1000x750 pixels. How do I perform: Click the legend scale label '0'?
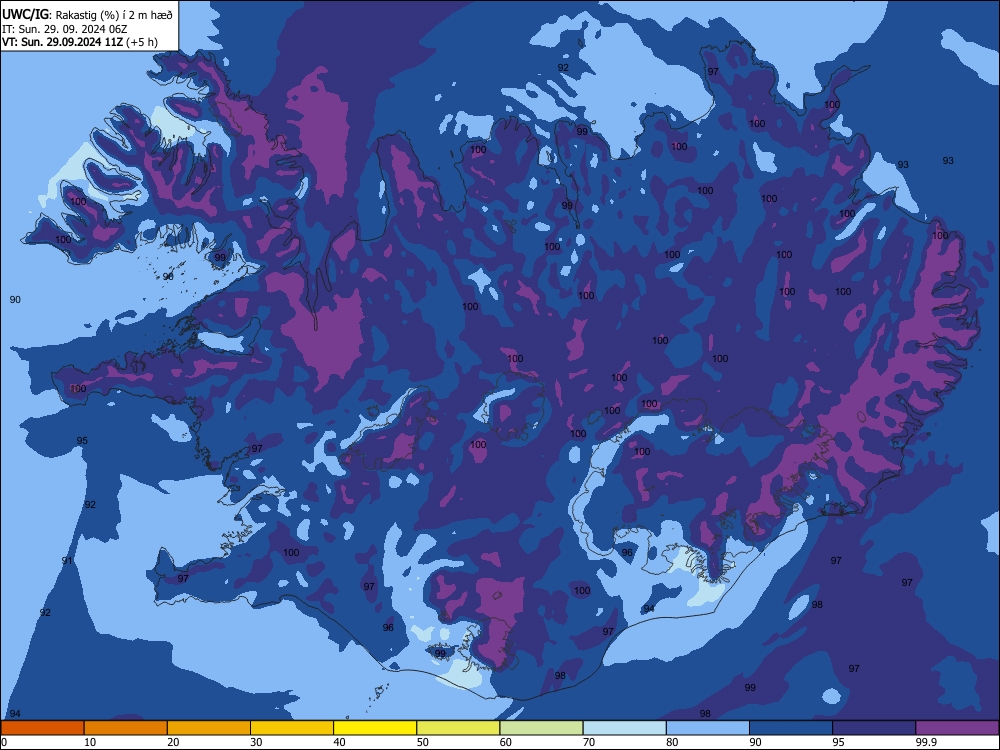pos(4,742)
